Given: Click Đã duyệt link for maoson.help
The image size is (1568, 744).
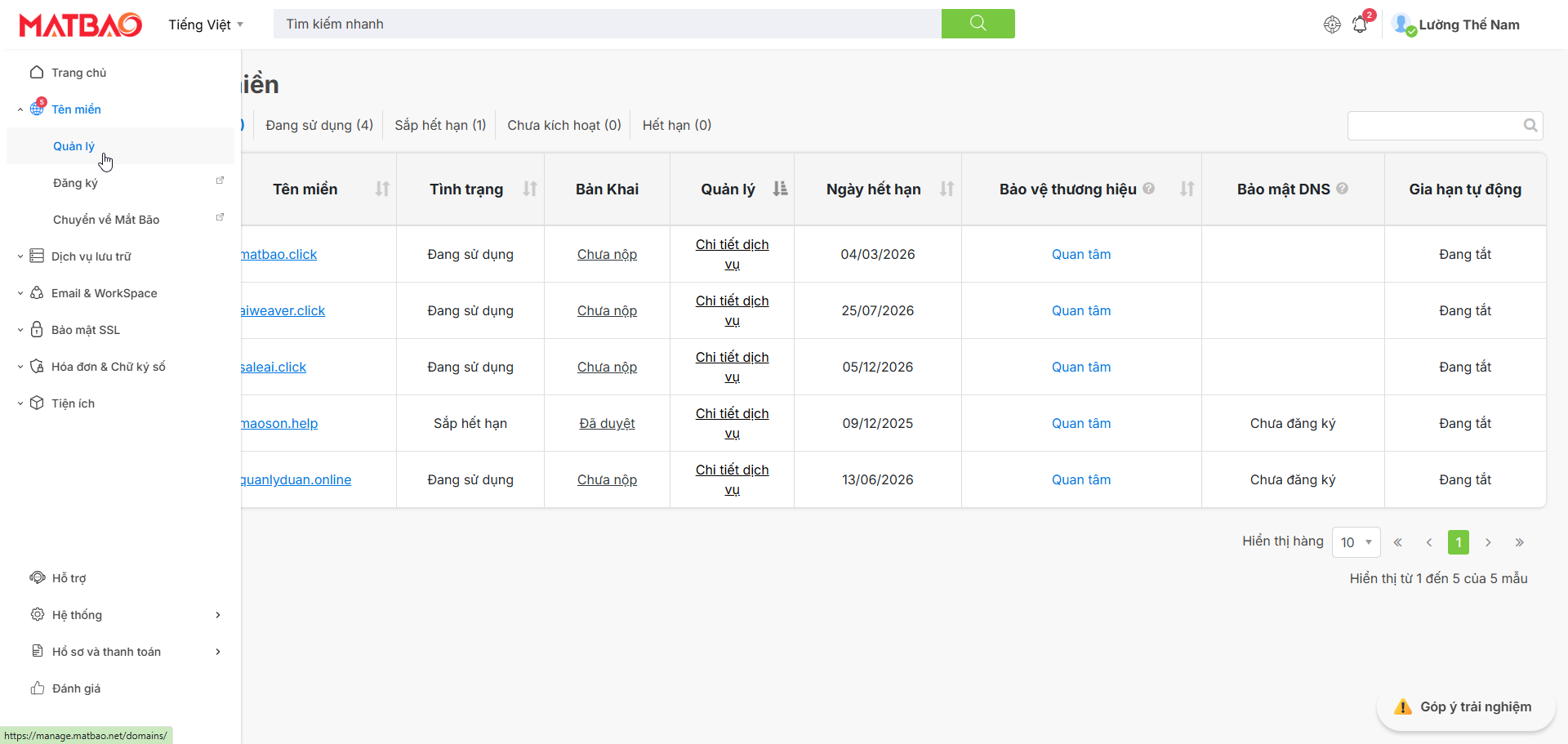Looking at the screenshot, I should [x=607, y=424].
